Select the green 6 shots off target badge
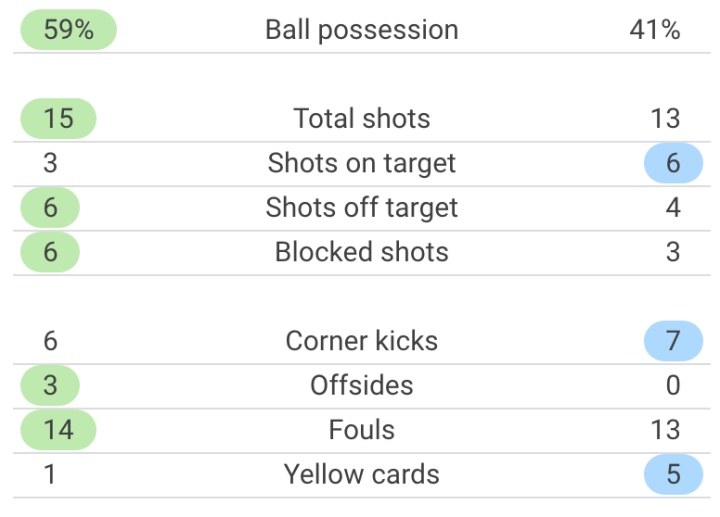Image resolution: width=720 pixels, height=517 pixels. (50, 208)
